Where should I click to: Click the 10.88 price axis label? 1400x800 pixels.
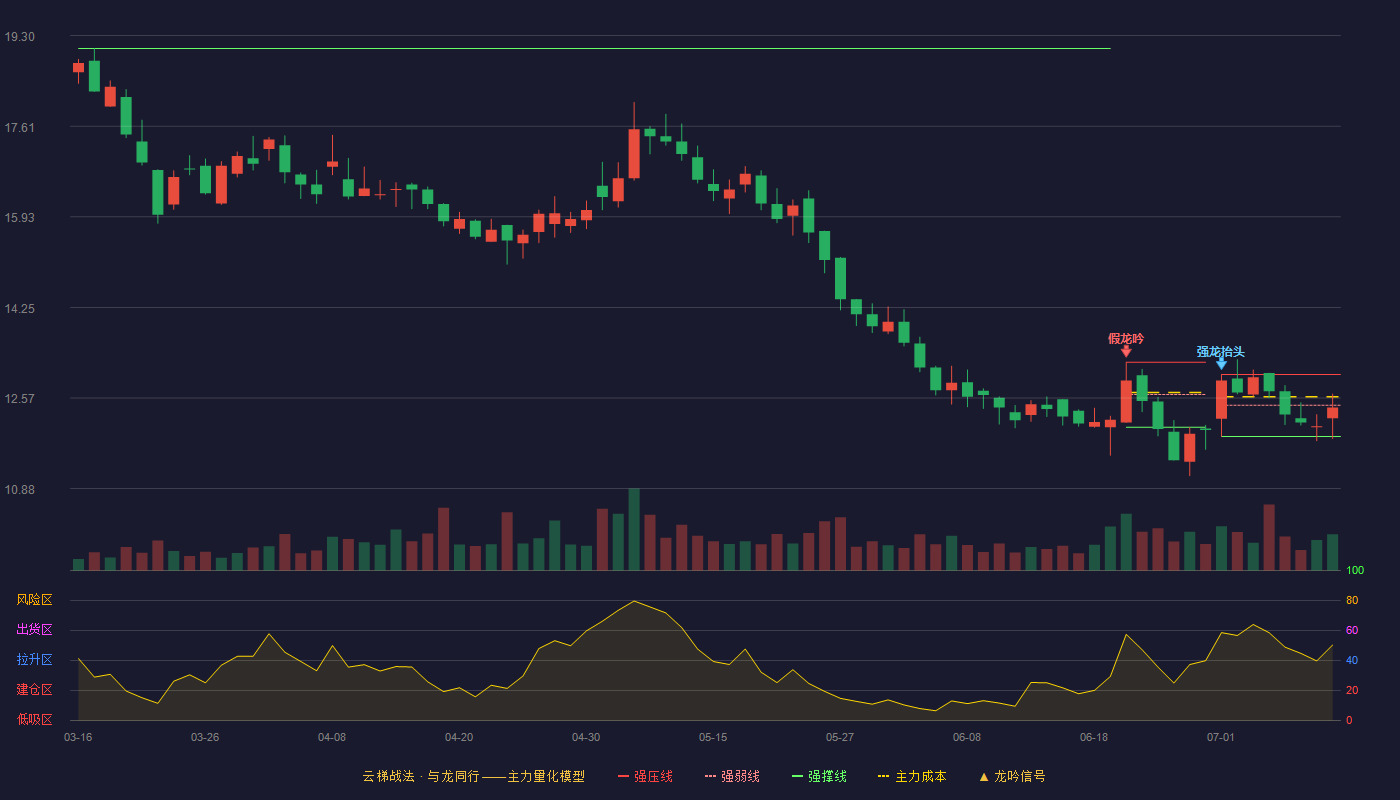[x=19, y=489]
